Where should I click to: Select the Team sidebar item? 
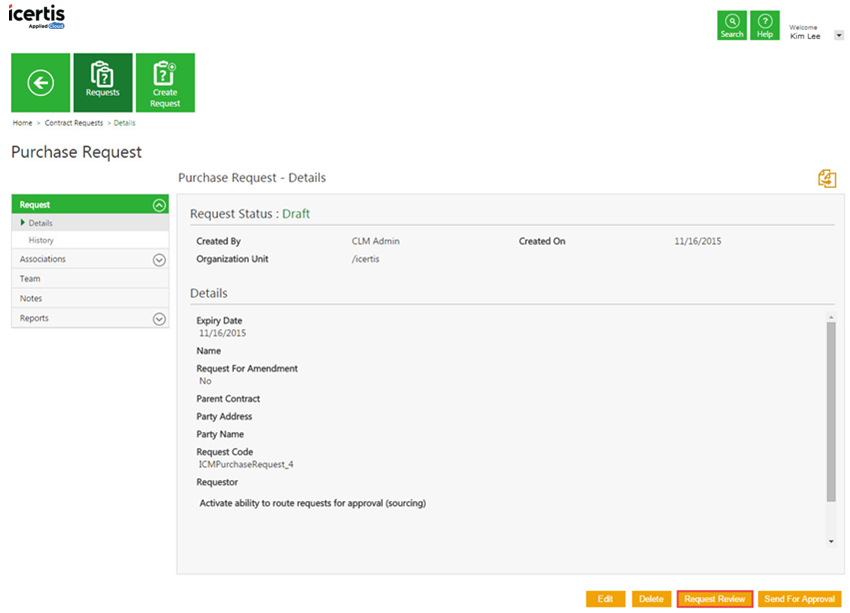(30, 279)
